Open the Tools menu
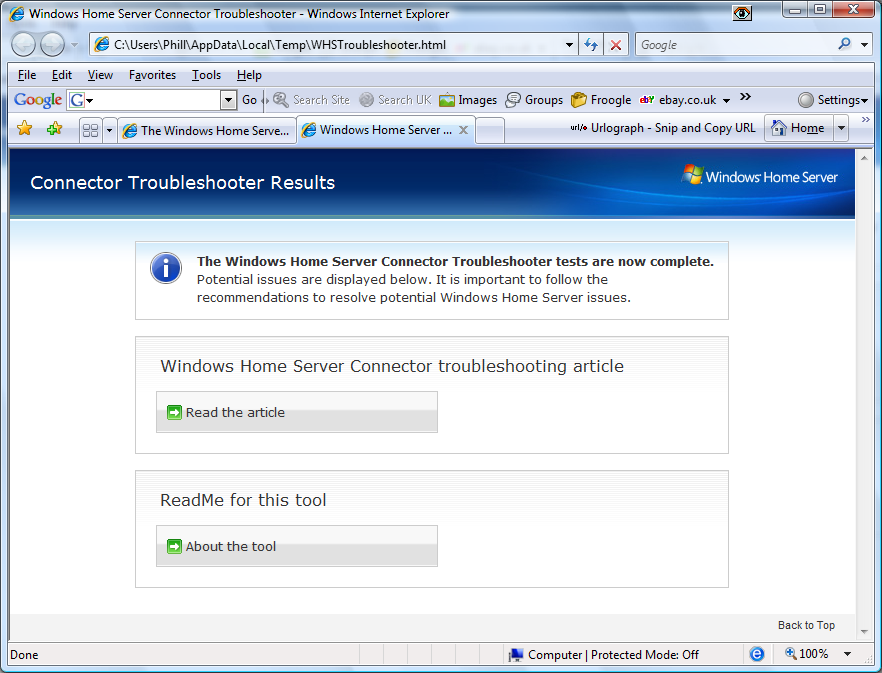 206,75
